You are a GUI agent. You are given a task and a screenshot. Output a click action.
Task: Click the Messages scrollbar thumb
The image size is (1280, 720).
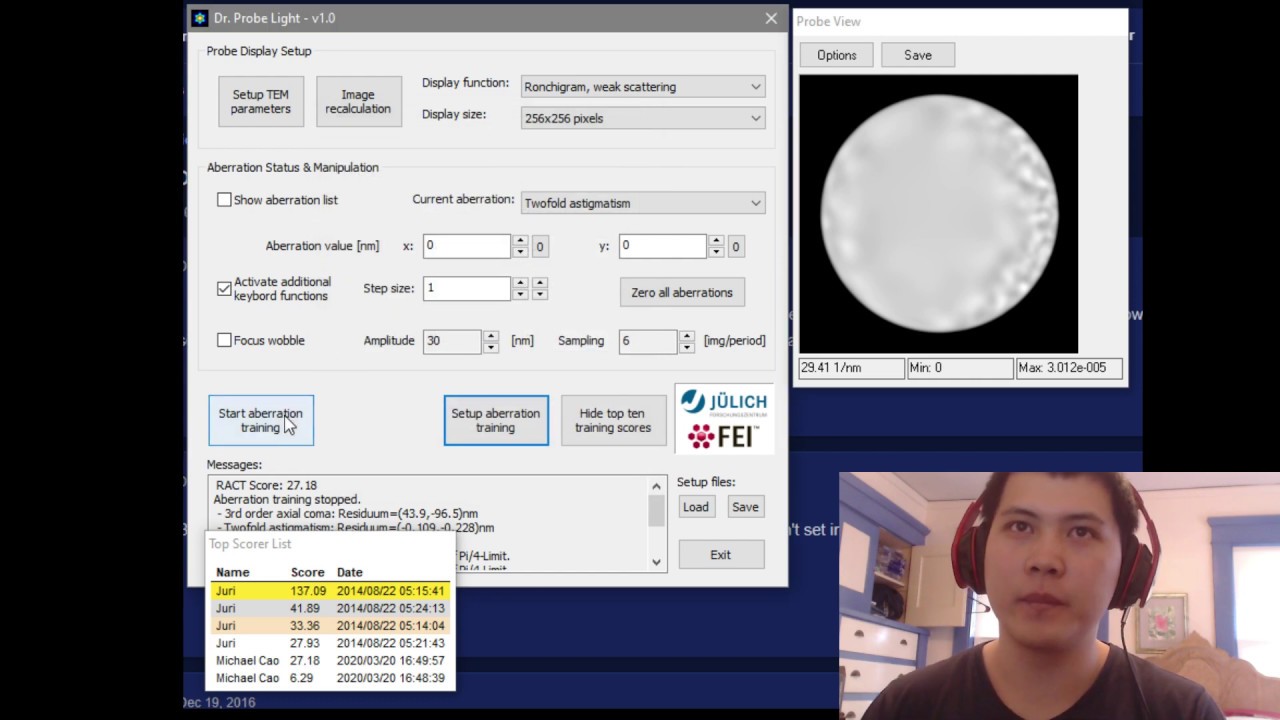coord(656,510)
